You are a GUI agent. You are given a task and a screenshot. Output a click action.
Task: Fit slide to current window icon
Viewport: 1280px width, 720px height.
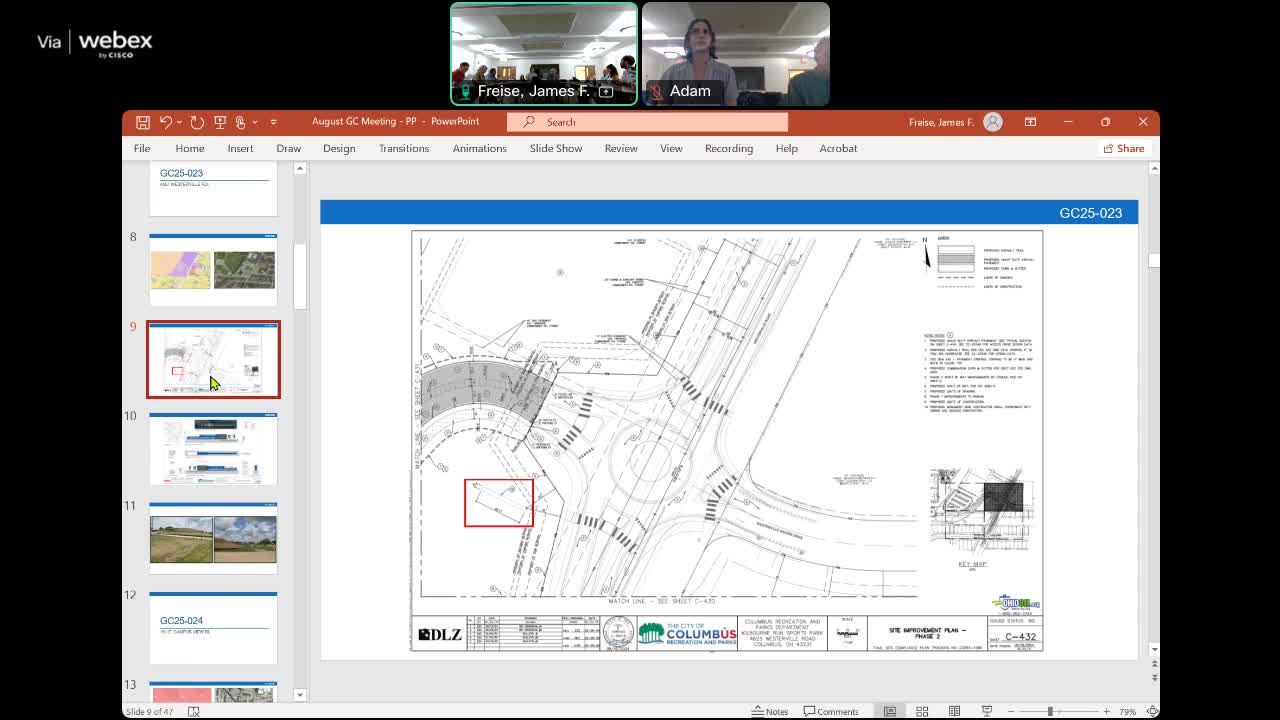[1152, 711]
